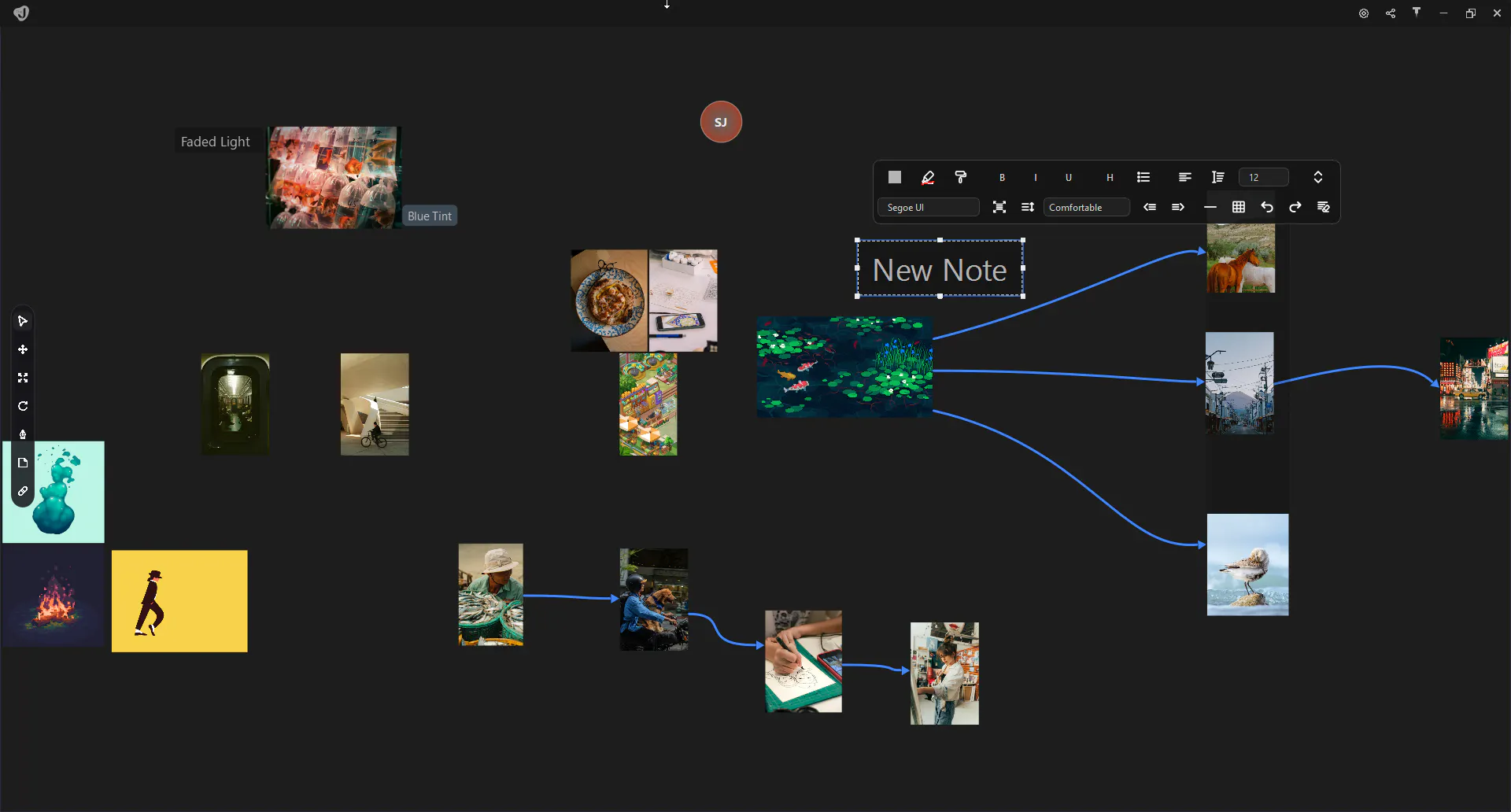Click the font size up/down stepper

[x=1318, y=178]
